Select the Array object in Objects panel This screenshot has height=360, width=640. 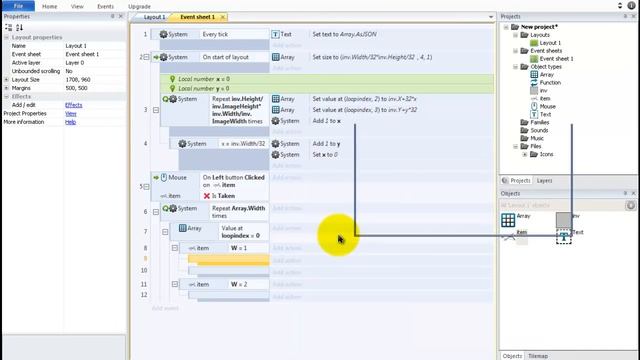click(x=508, y=220)
